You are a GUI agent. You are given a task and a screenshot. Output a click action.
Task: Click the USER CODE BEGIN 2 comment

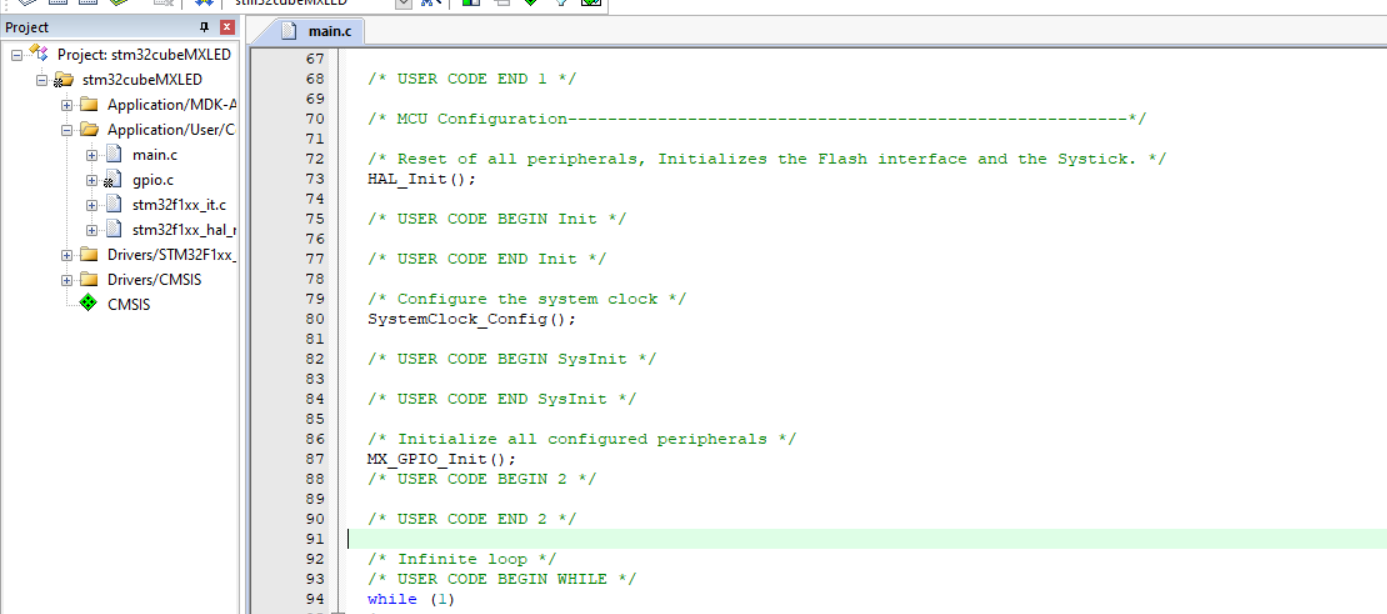[481, 479]
